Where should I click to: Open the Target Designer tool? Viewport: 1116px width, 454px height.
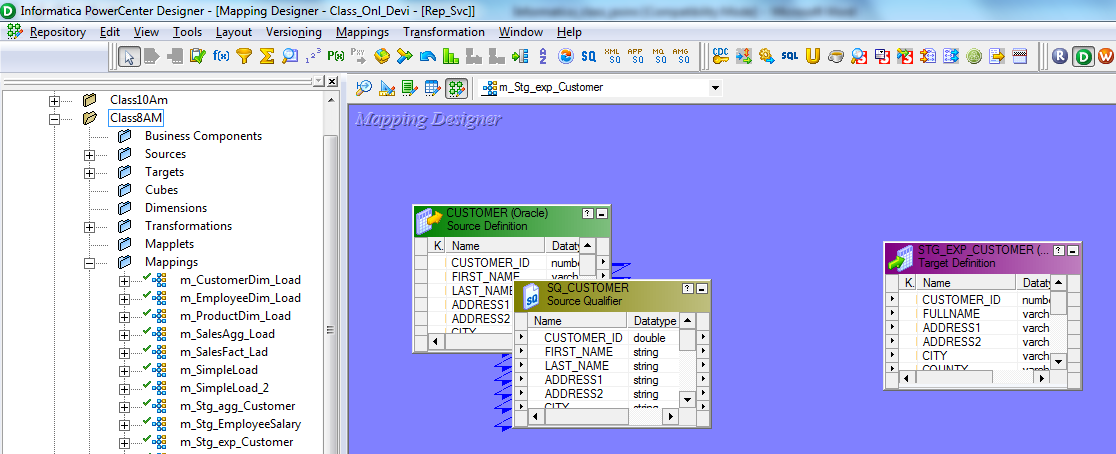[387, 88]
